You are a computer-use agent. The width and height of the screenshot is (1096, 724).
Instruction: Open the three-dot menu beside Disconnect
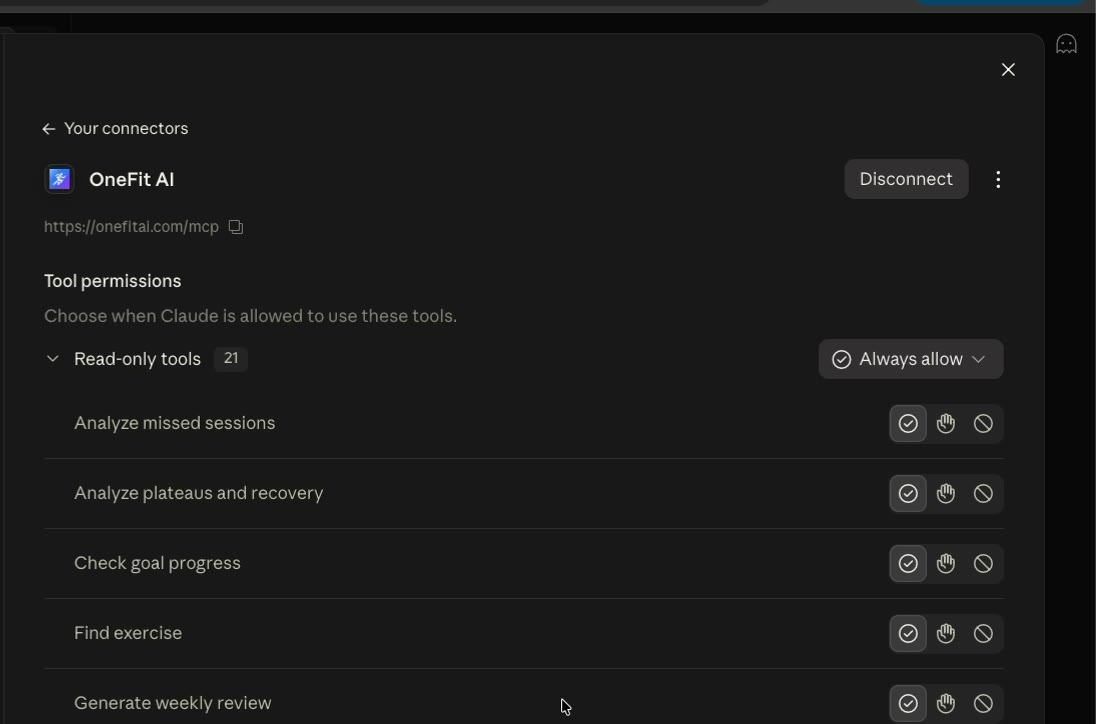tap(997, 180)
